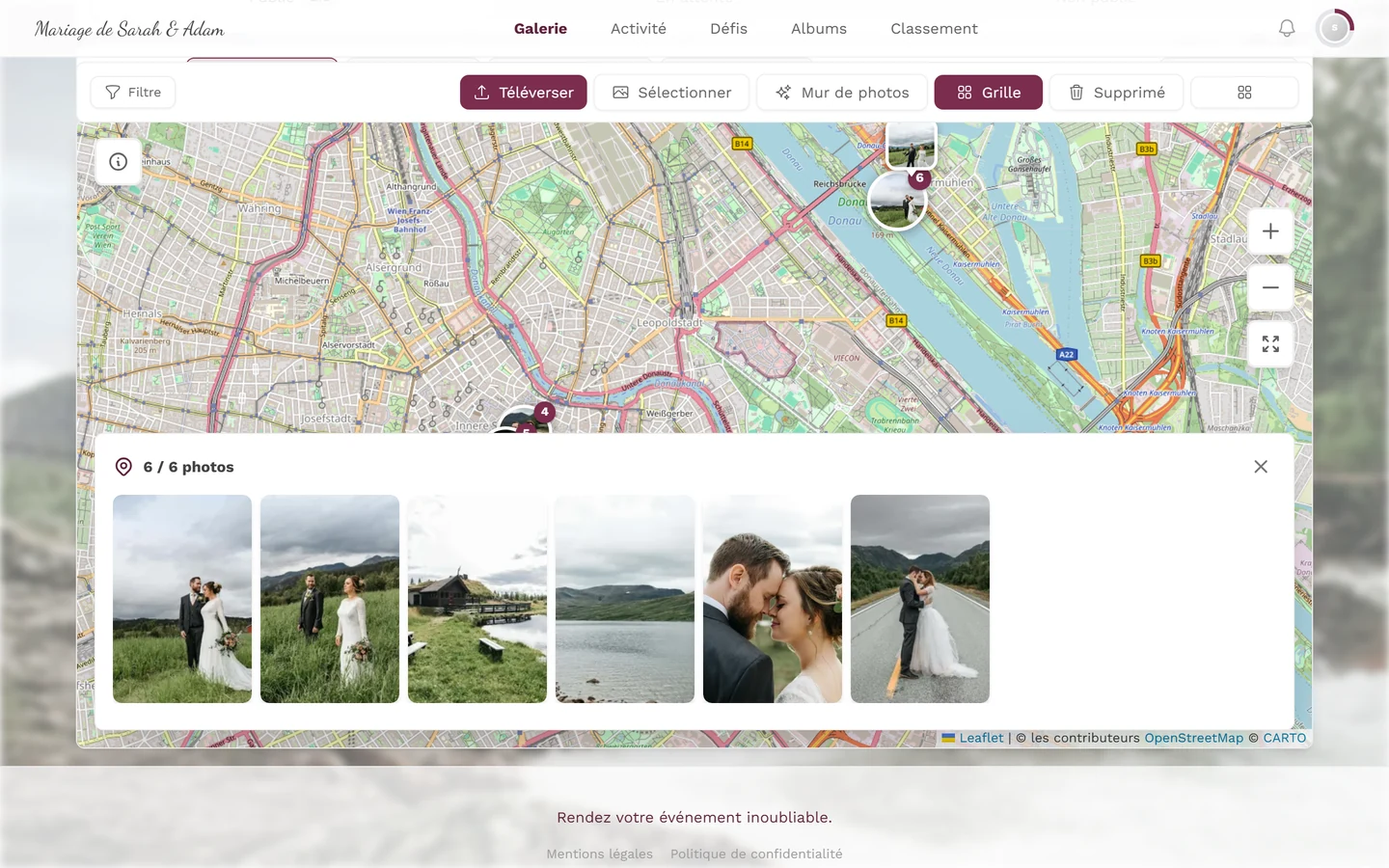Click the grid layout icon button
The width and height of the screenshot is (1389, 868).
[x=1244, y=93]
